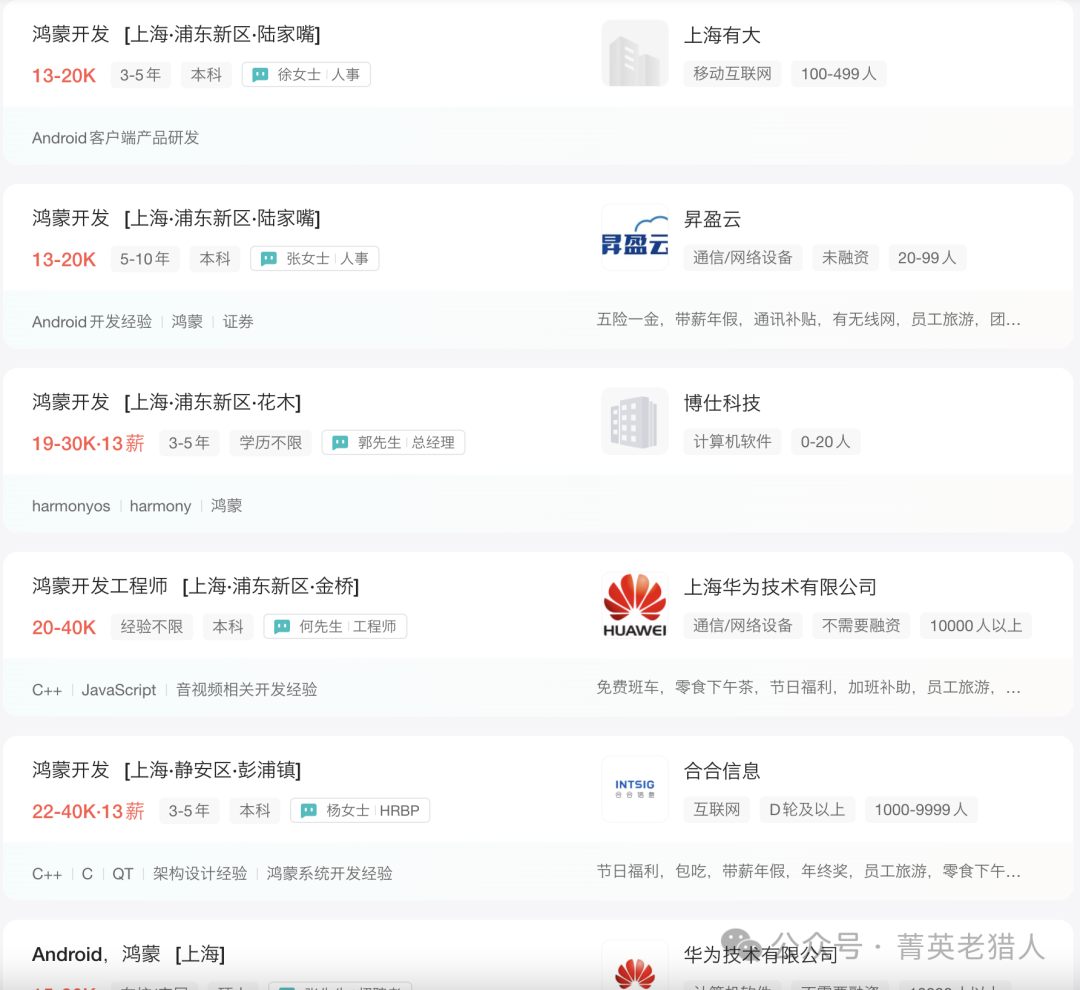The image size is (1080, 990).
Task: Open the Android, 鸿蒙 [上海] job listing
Action: click(128, 954)
